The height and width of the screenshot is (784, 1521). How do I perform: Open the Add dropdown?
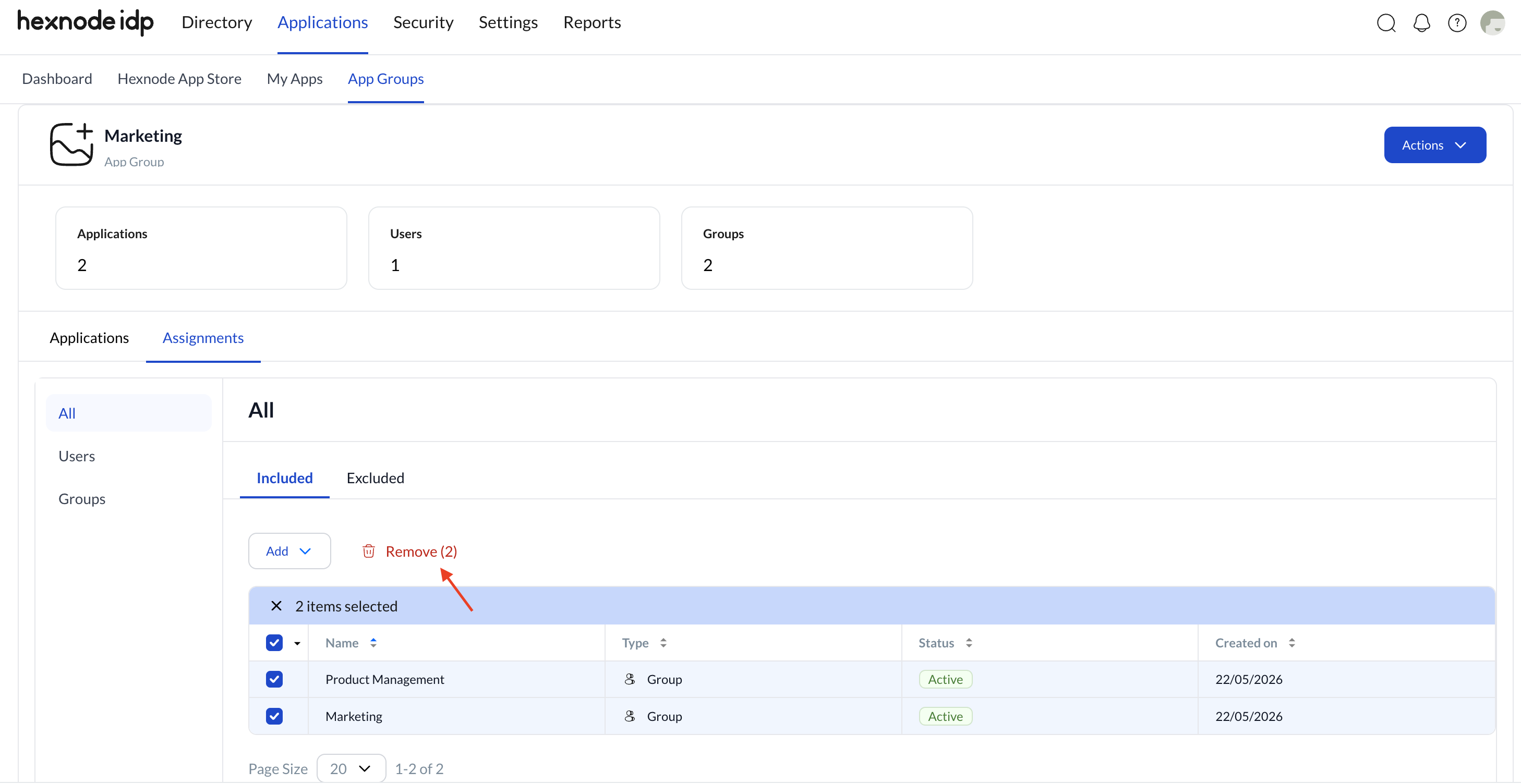pos(289,551)
